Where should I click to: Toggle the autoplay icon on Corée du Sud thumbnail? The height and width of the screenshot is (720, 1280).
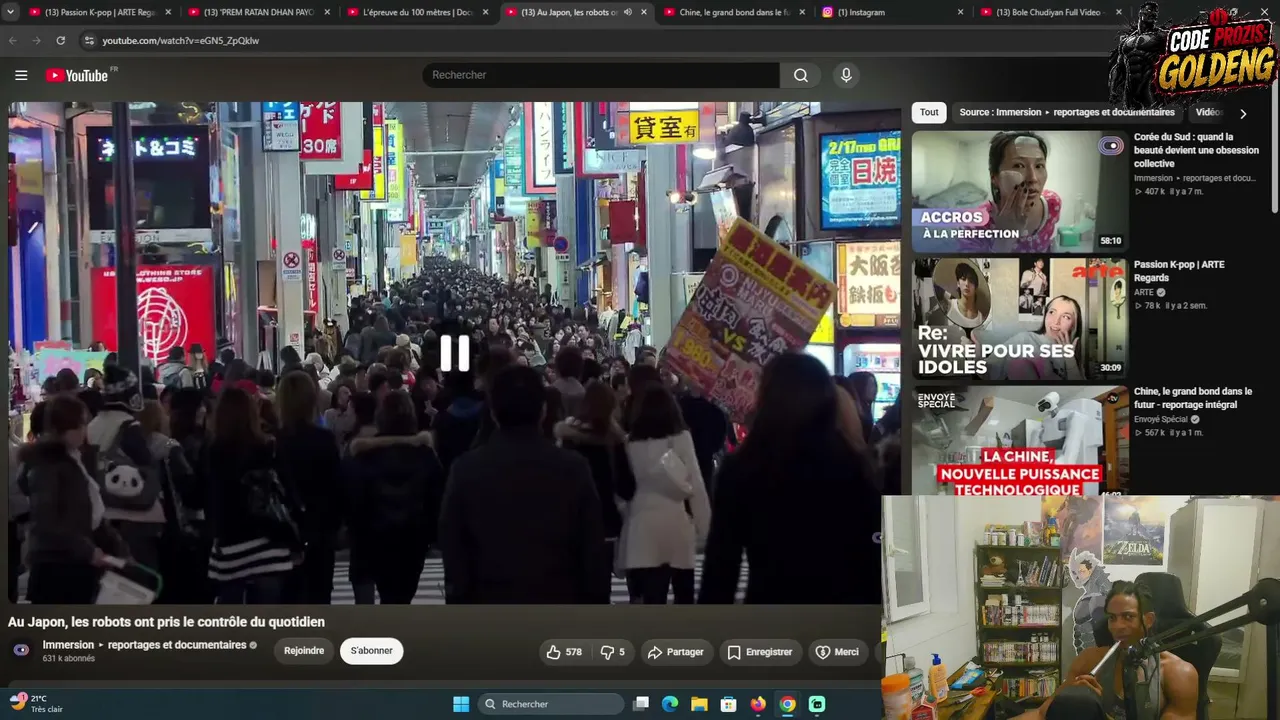pyautogui.click(x=1111, y=146)
